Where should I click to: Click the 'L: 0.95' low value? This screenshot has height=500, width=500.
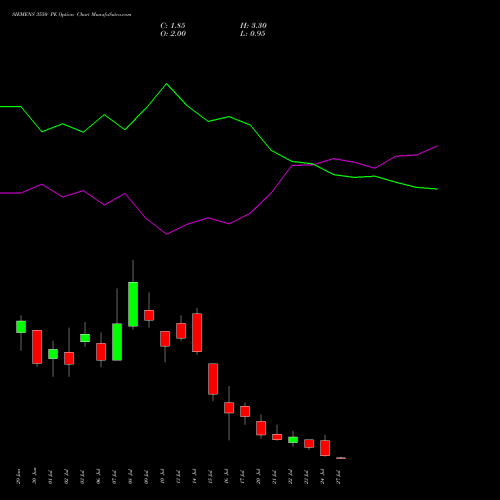253,34
